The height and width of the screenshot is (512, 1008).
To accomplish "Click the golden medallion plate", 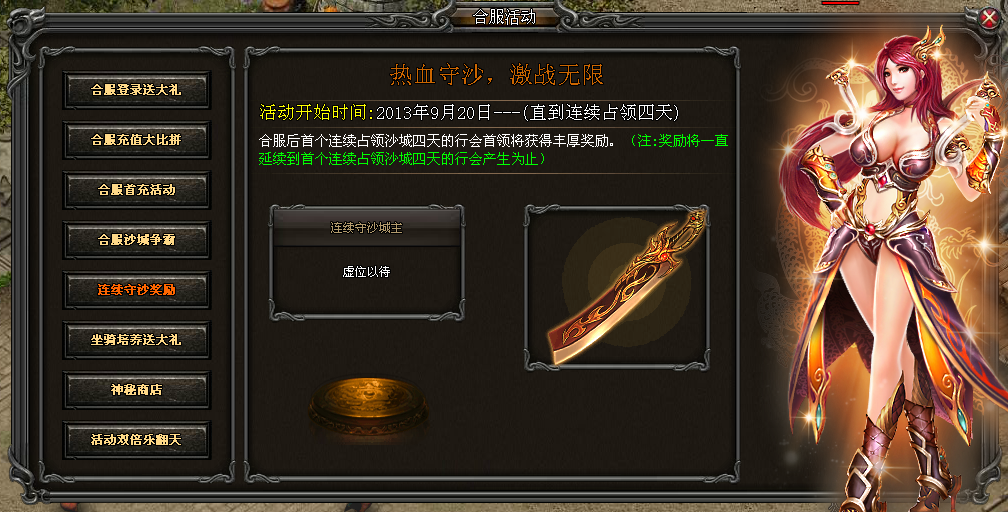I will [368, 404].
